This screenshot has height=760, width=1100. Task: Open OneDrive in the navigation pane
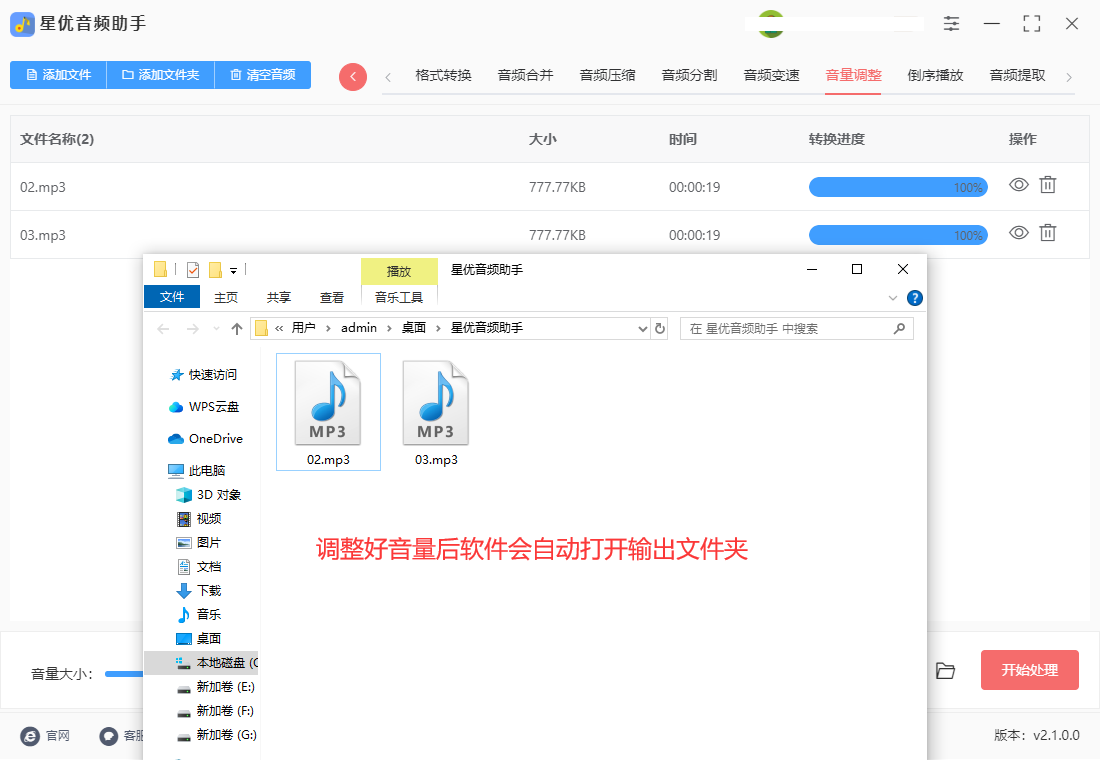pos(215,439)
